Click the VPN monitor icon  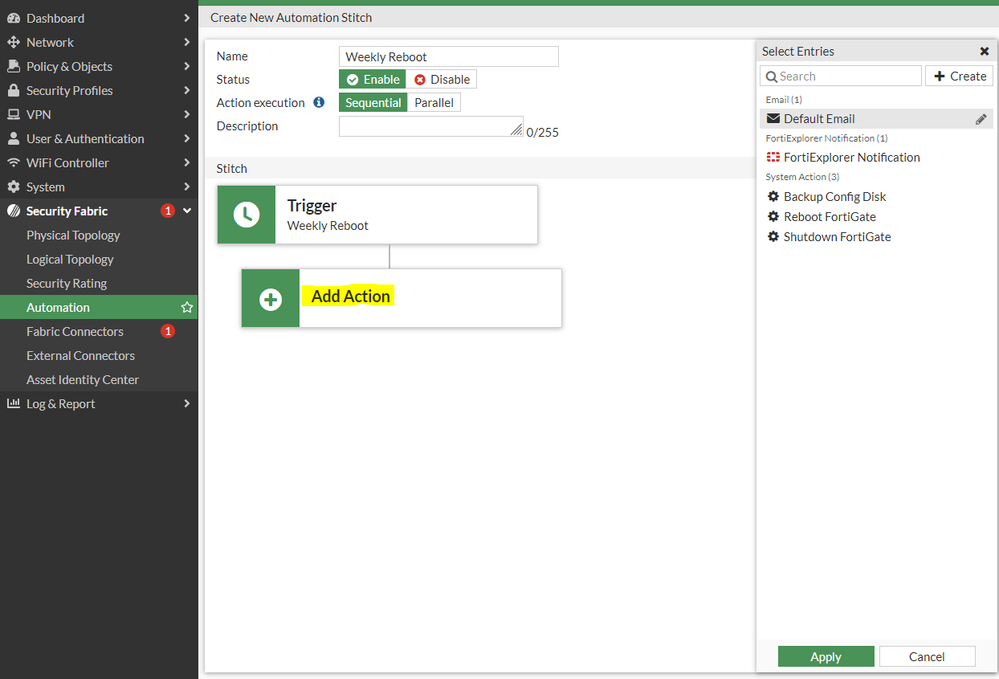(x=13, y=115)
